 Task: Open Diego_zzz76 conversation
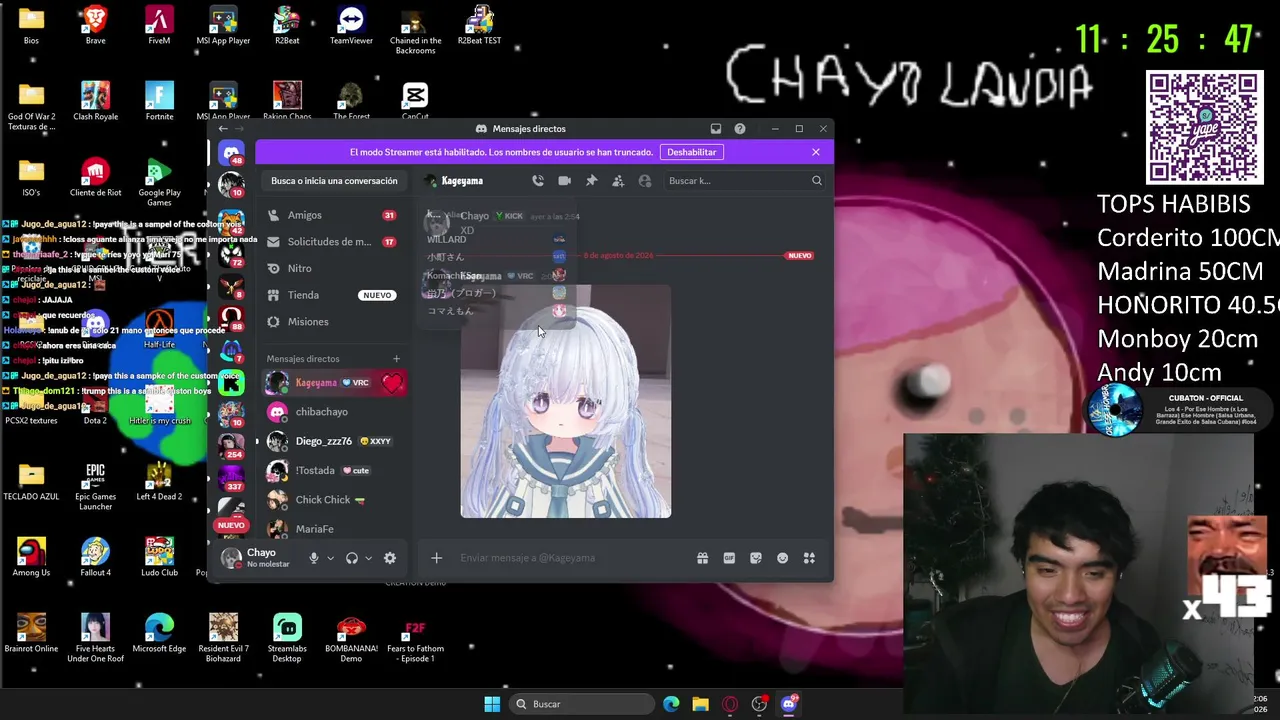point(334,441)
